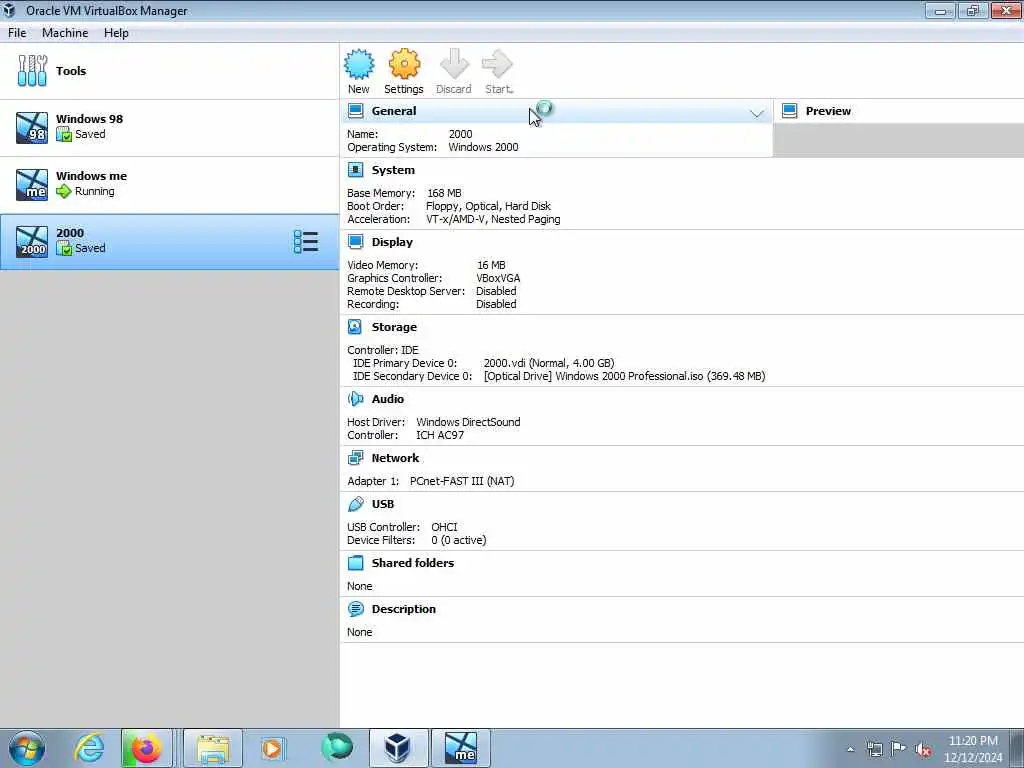Click the VBoxVGA graphics controller value
Image resolution: width=1024 pixels, height=768 pixels.
coord(498,278)
